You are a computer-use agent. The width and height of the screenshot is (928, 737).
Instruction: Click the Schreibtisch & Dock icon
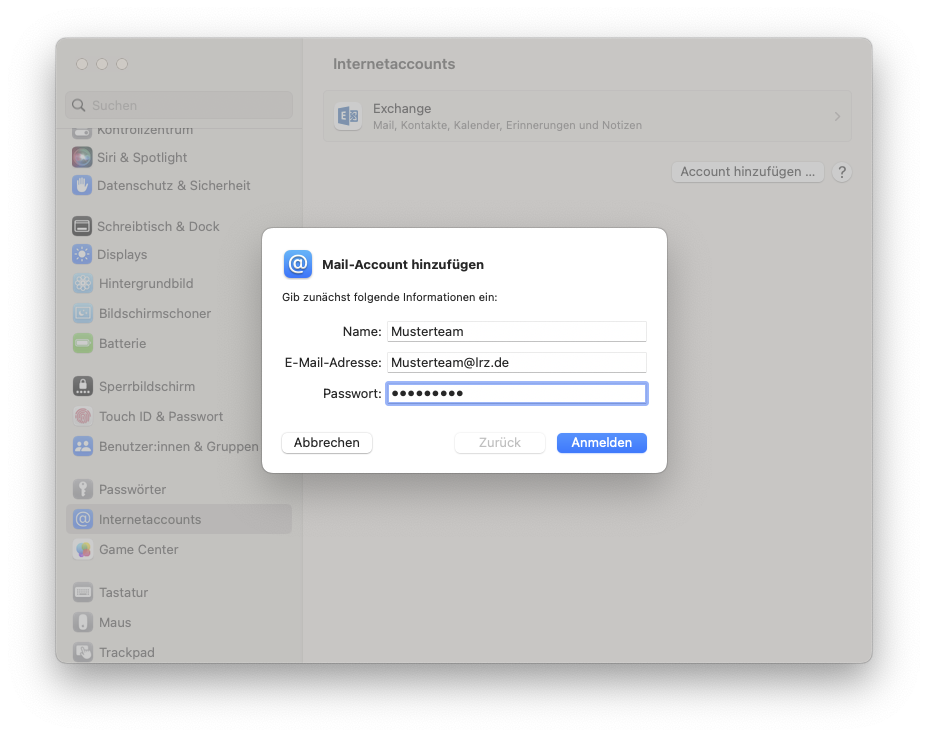(82, 226)
